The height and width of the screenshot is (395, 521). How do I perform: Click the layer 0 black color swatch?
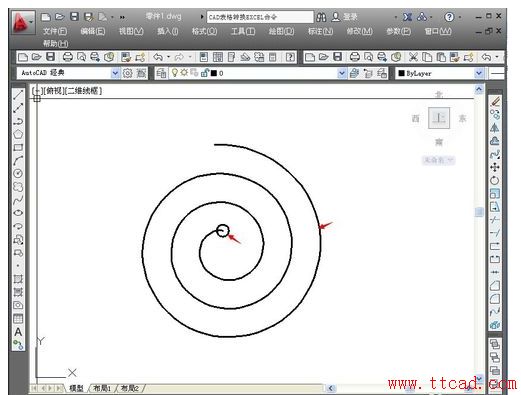(x=214, y=73)
